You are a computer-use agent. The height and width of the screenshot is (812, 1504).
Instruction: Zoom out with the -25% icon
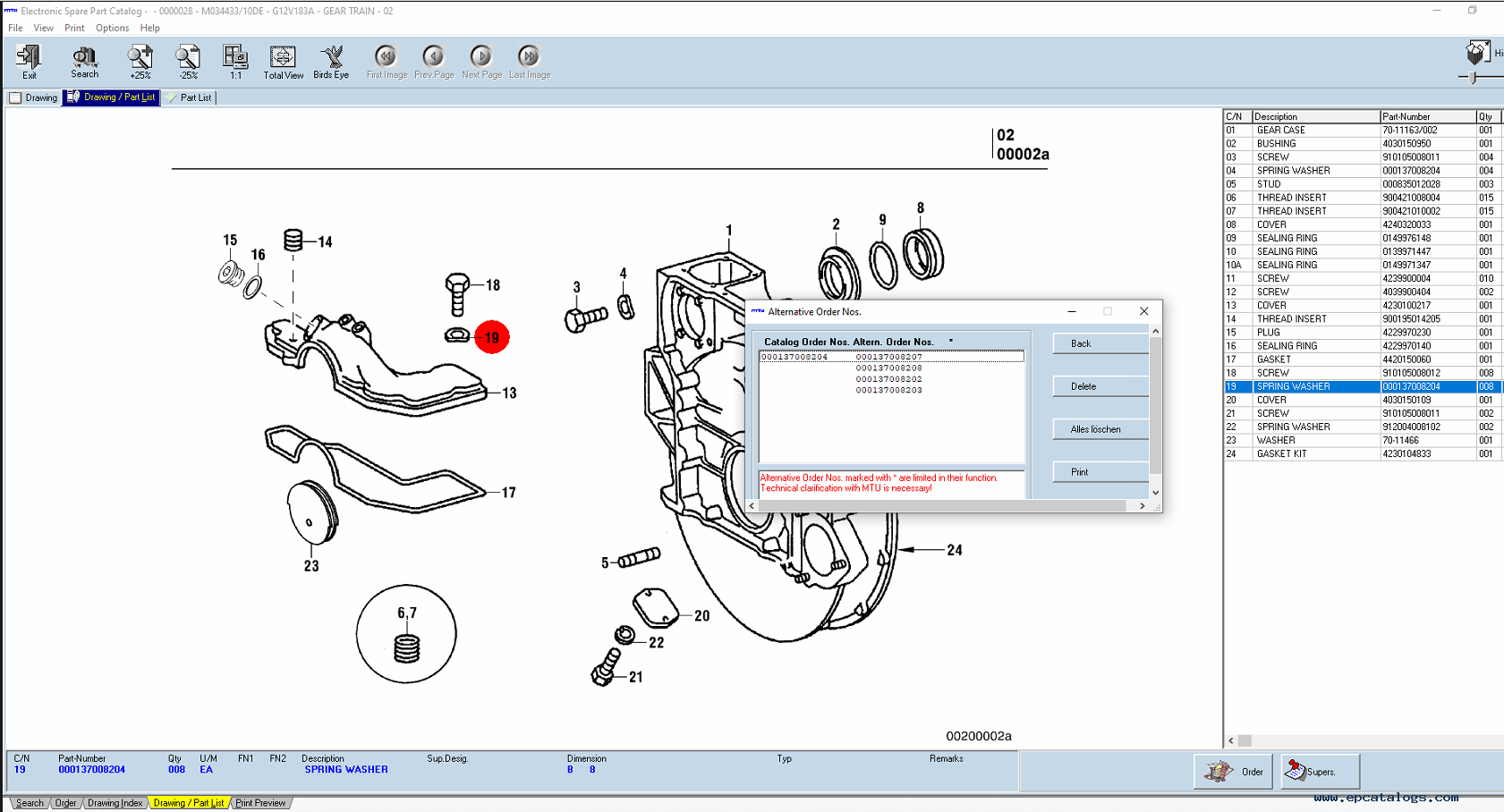[x=188, y=61]
